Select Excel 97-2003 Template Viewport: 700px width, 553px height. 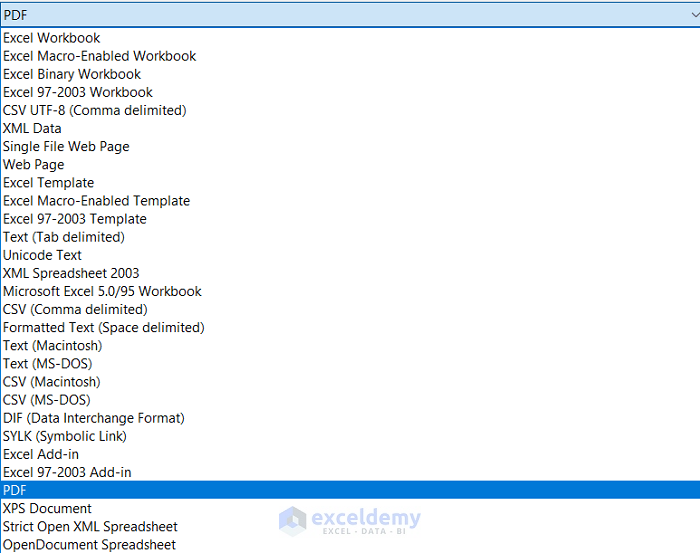tap(350, 219)
